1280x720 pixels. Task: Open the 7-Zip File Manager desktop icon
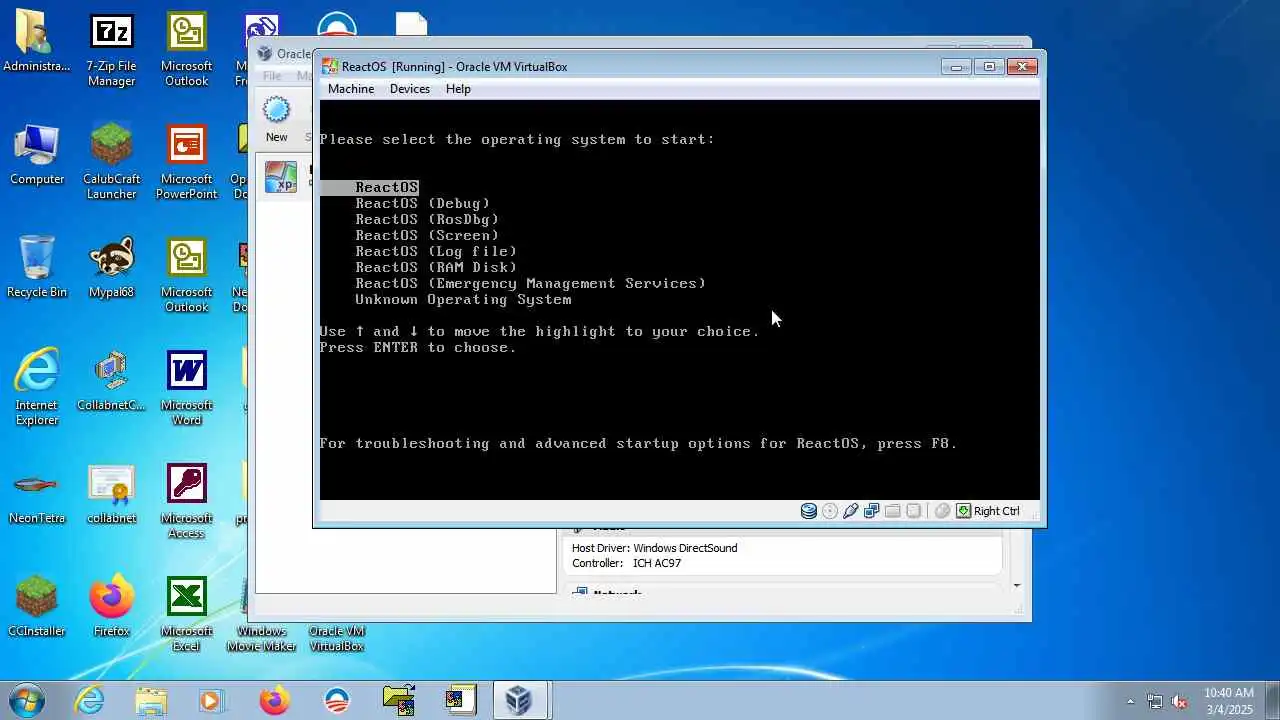pos(111,50)
